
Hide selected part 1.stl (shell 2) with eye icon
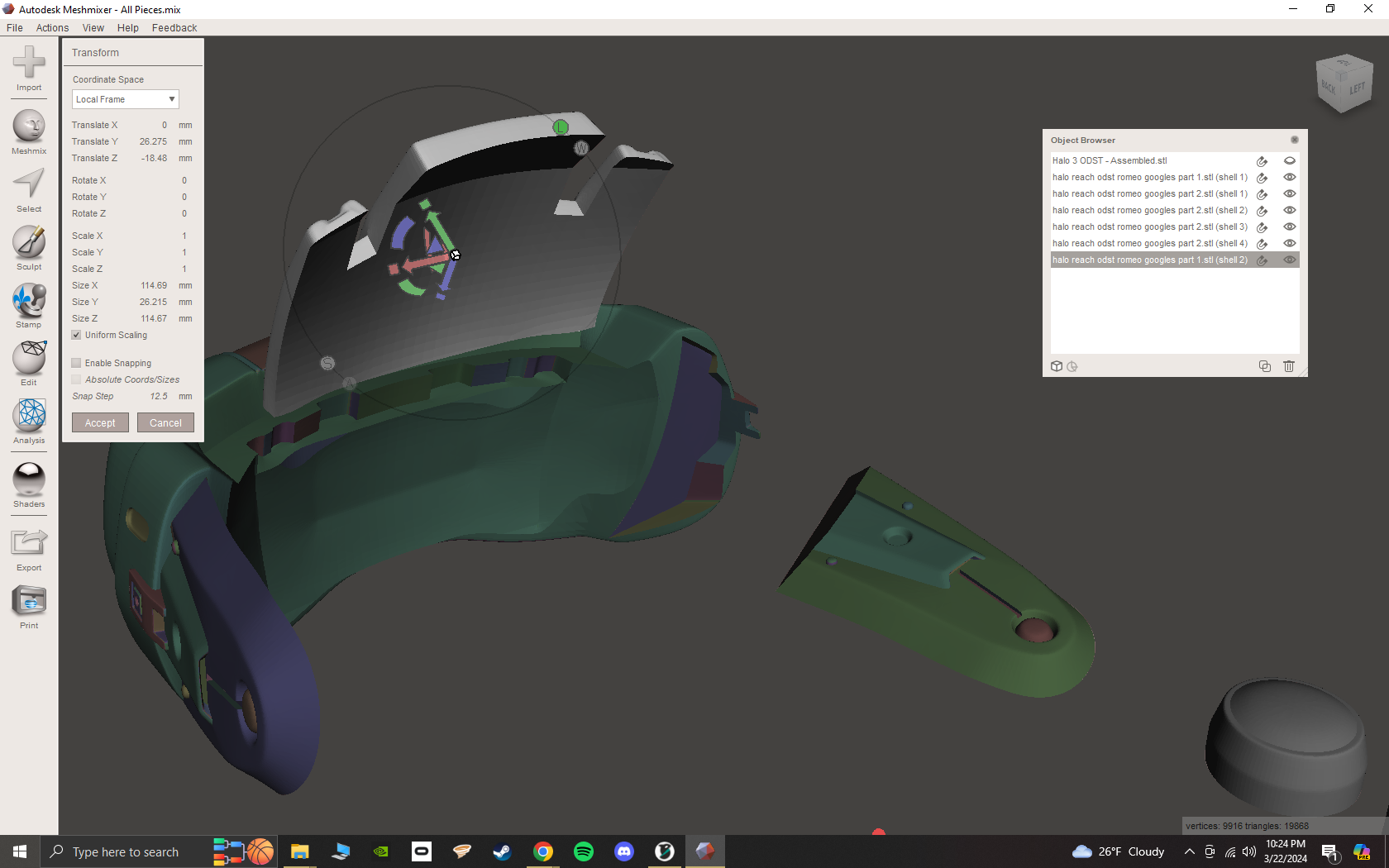click(x=1289, y=260)
